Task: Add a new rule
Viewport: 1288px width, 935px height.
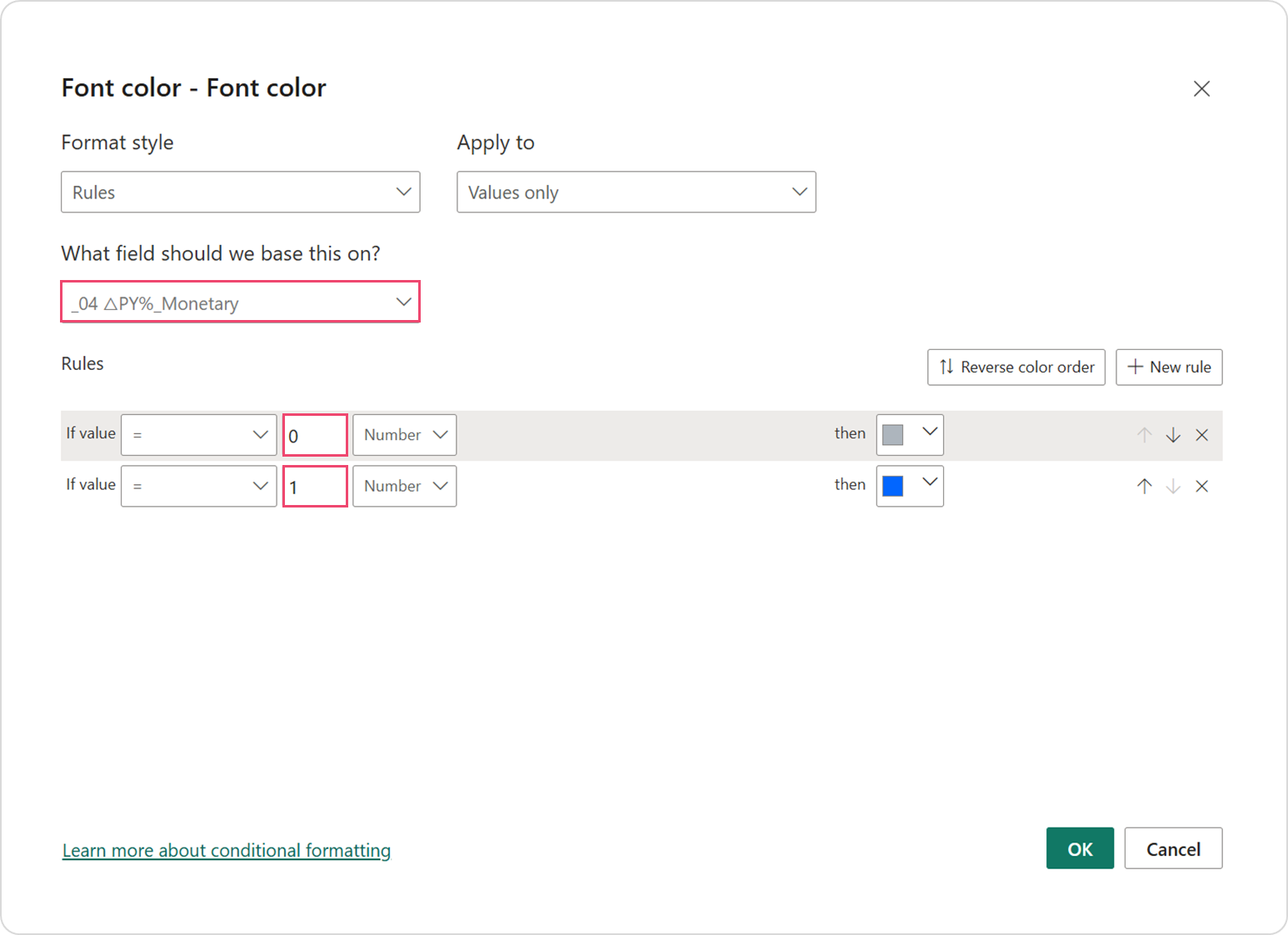Action: [x=1169, y=367]
